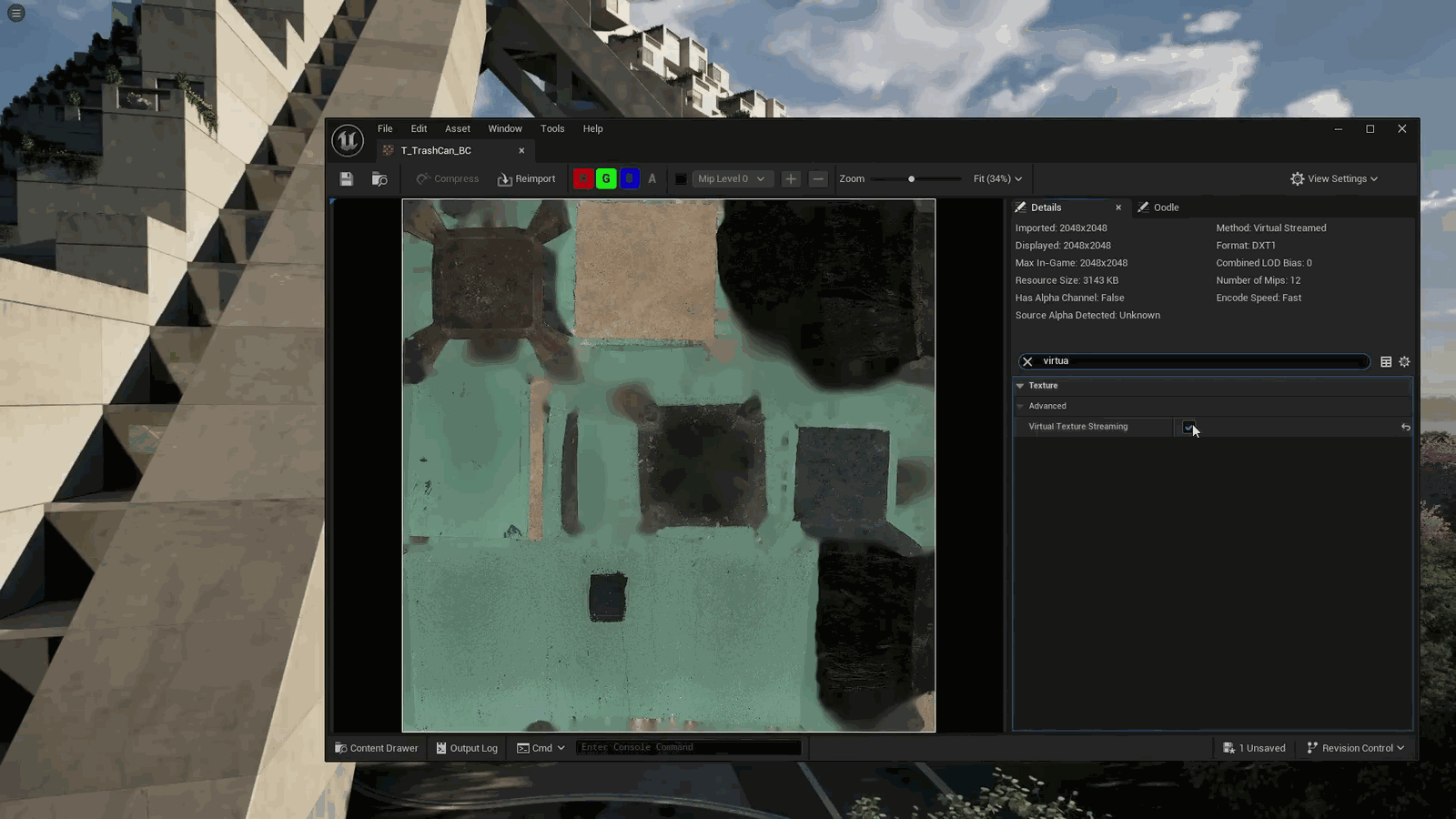Close the Details panel tab

[x=1118, y=207]
